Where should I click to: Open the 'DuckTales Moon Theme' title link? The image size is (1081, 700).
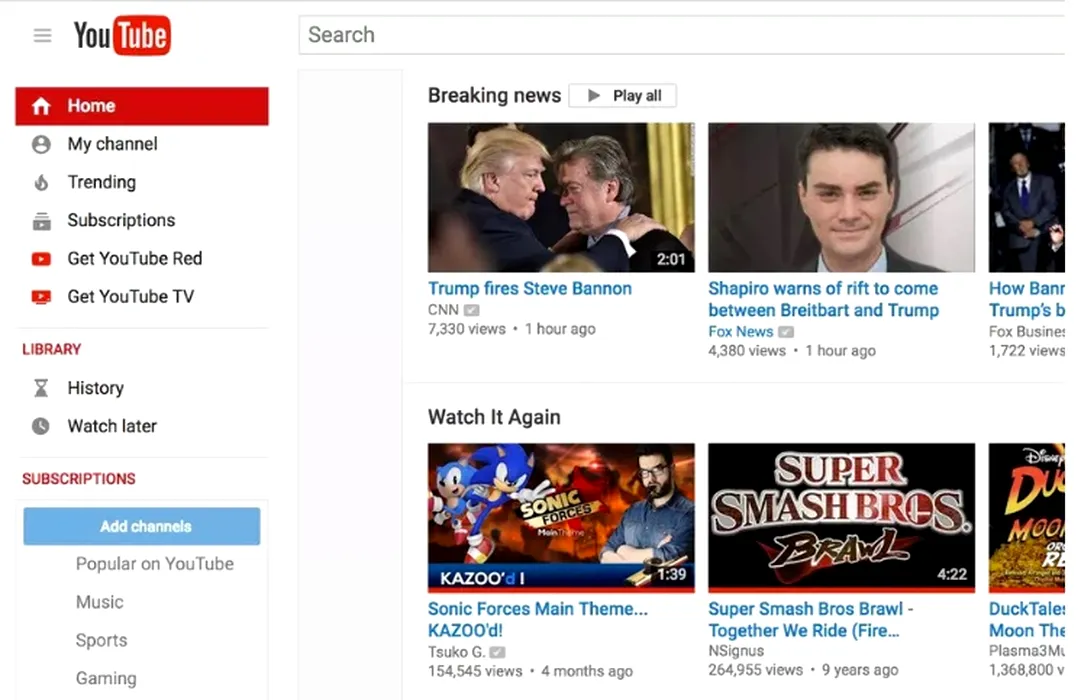[x=1027, y=620]
